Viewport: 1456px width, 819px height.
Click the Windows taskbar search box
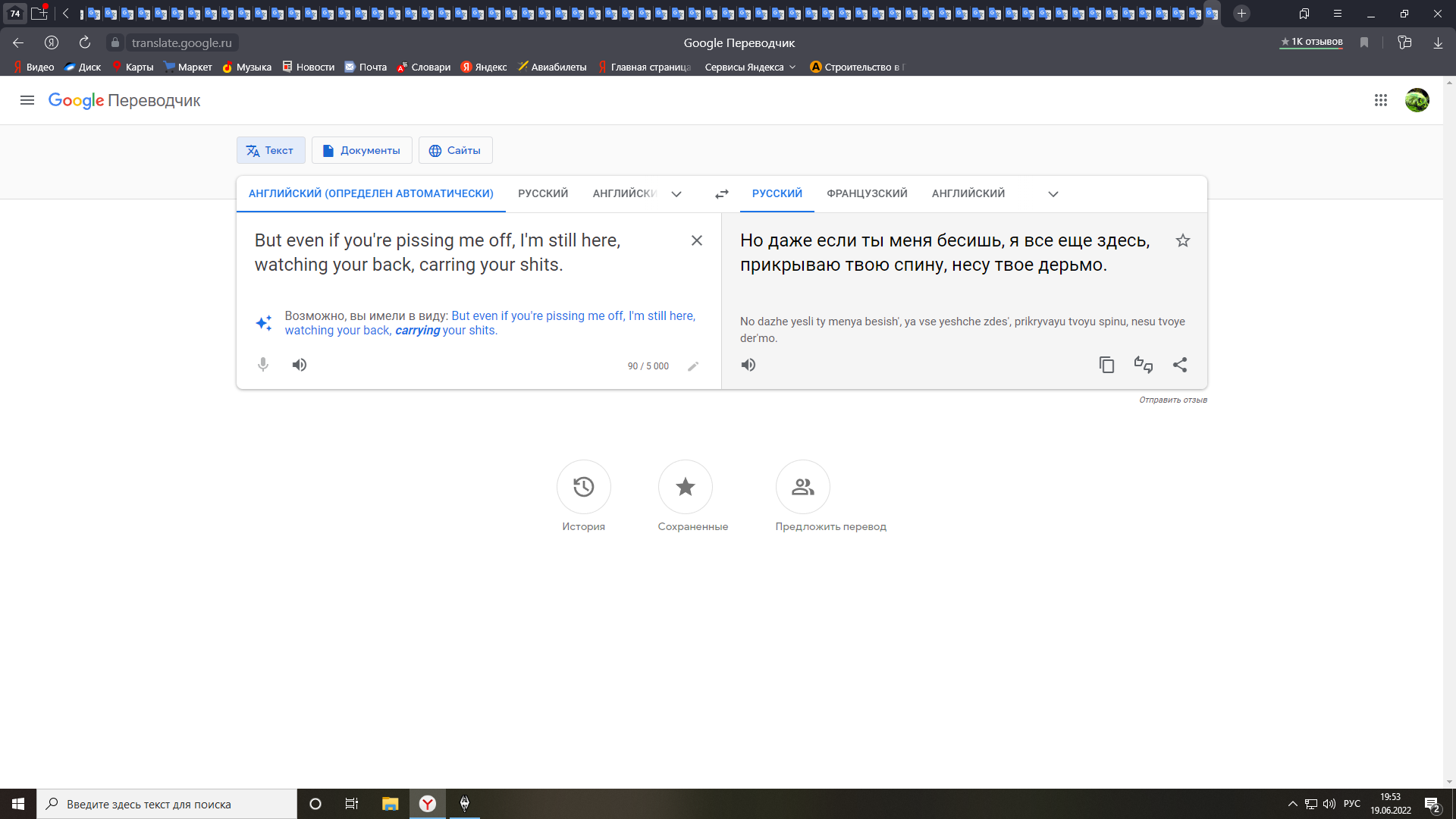coord(167,804)
